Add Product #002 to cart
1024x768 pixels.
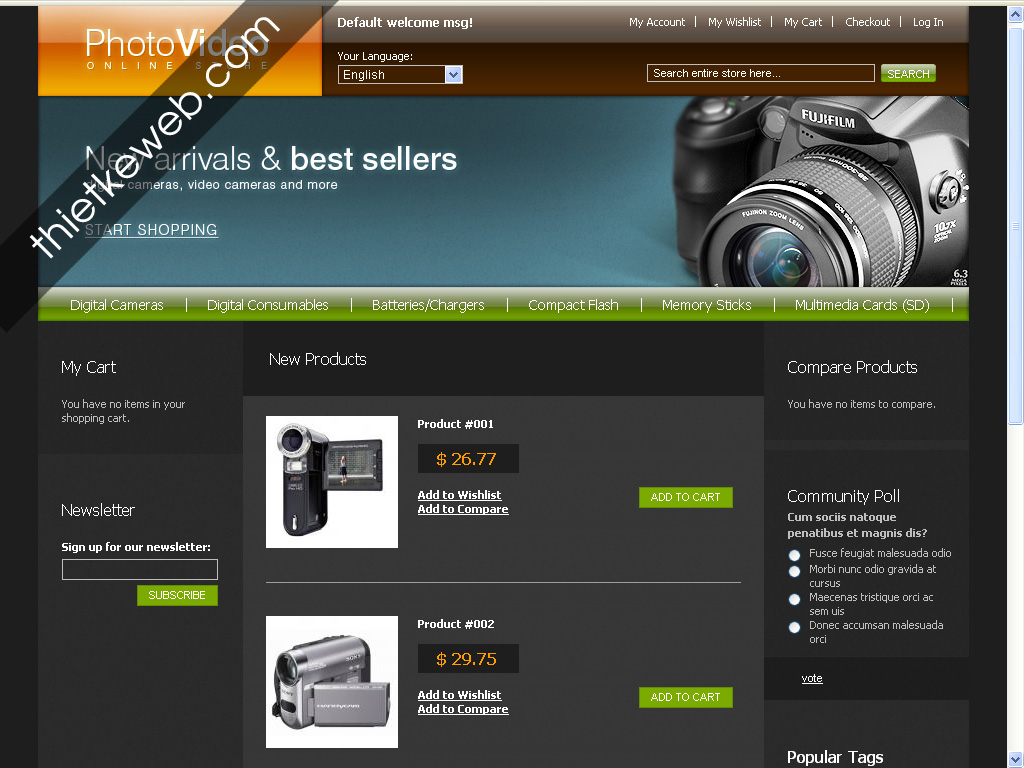686,697
